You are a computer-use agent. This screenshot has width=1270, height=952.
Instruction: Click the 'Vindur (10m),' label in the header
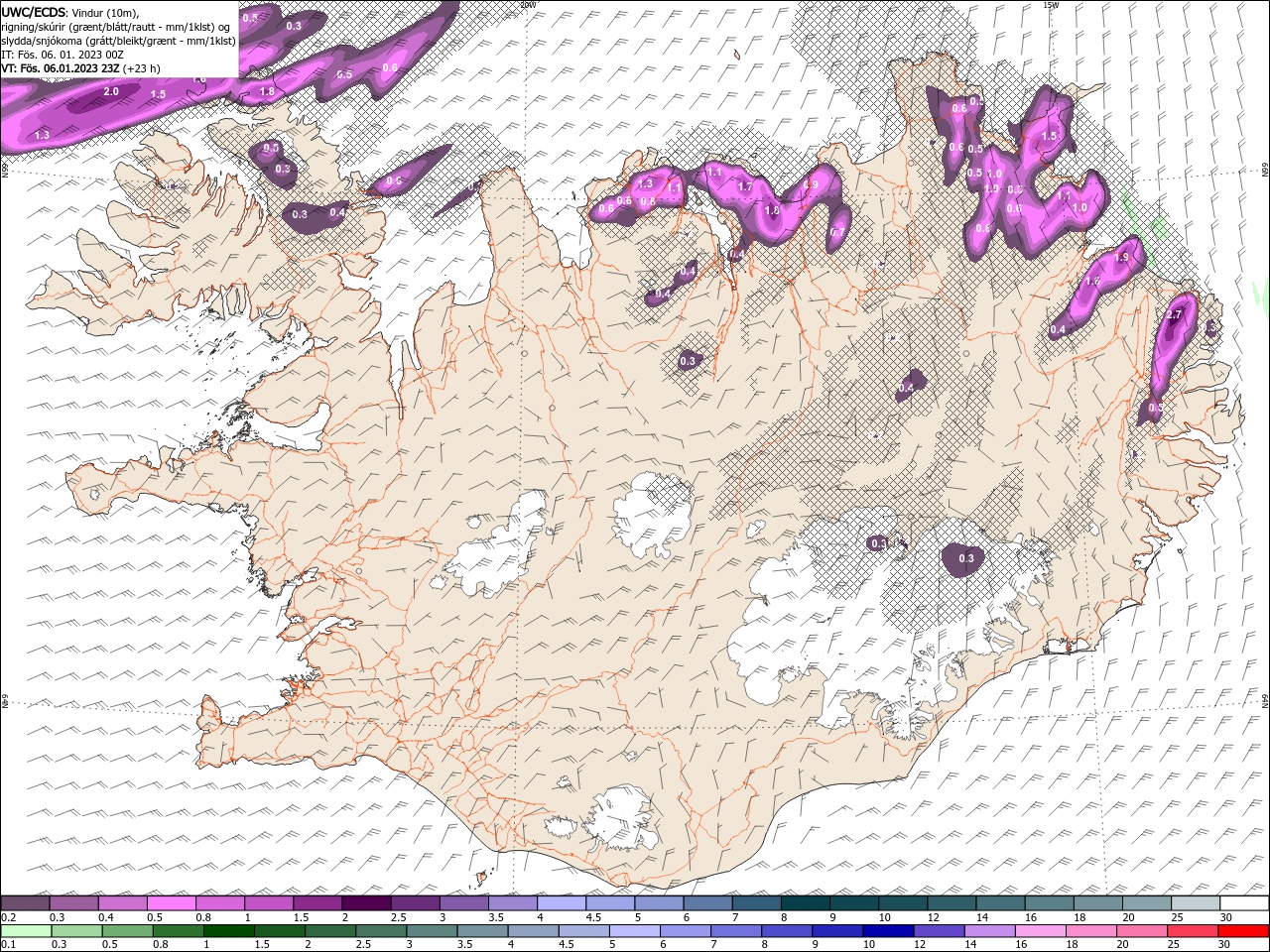pos(106,12)
